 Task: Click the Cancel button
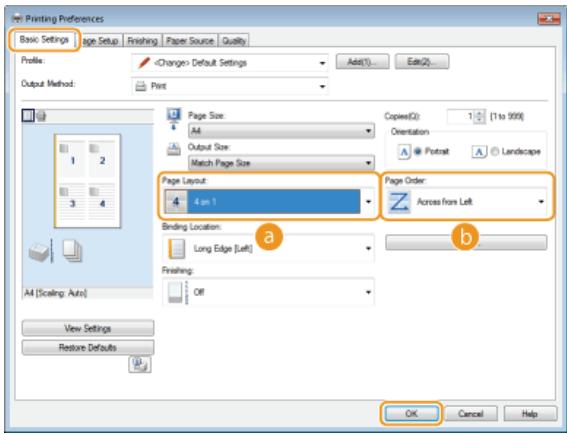(470, 413)
